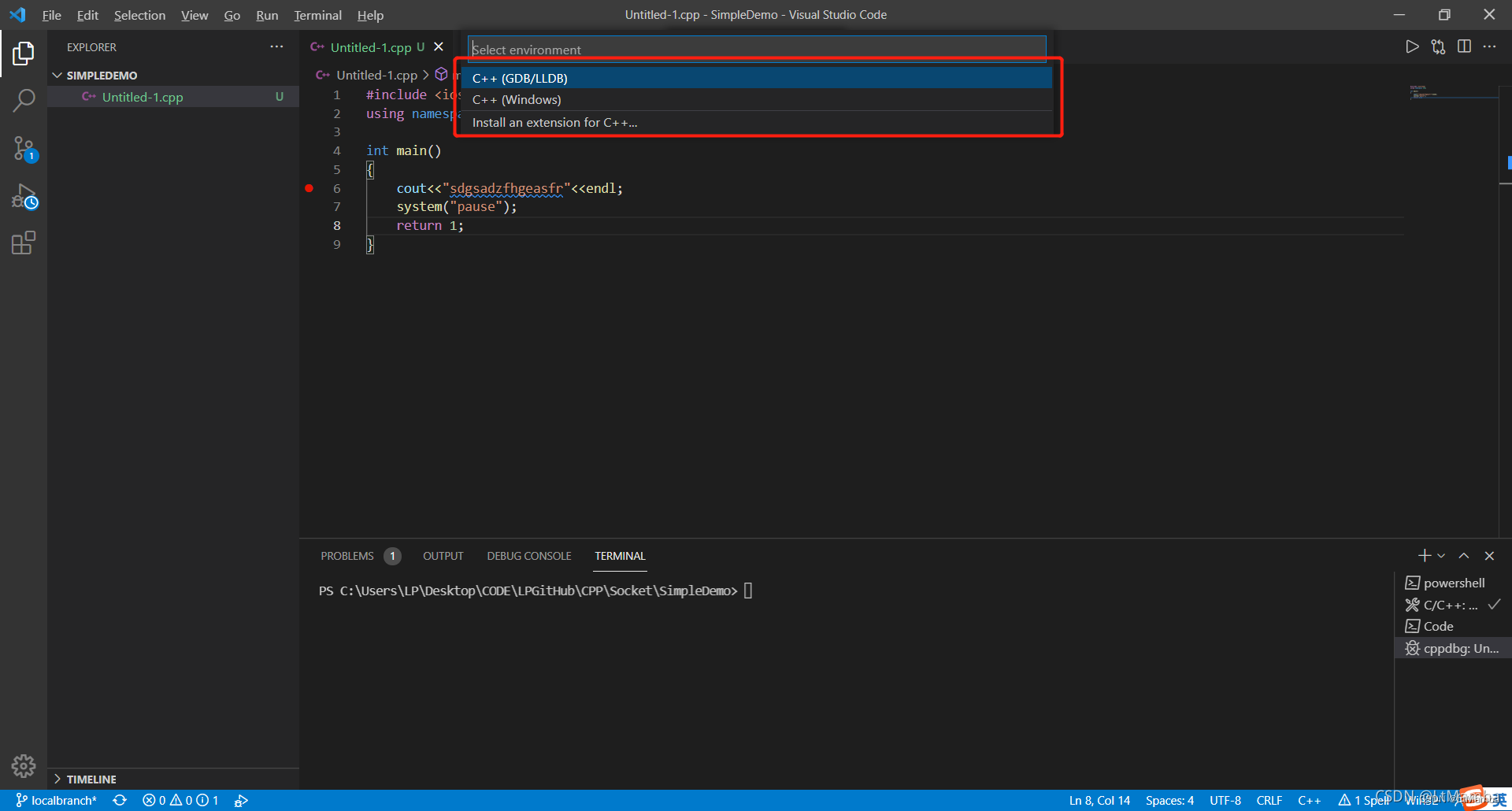The image size is (1512, 811).
Task: Open the Selection menu
Action: [x=139, y=15]
